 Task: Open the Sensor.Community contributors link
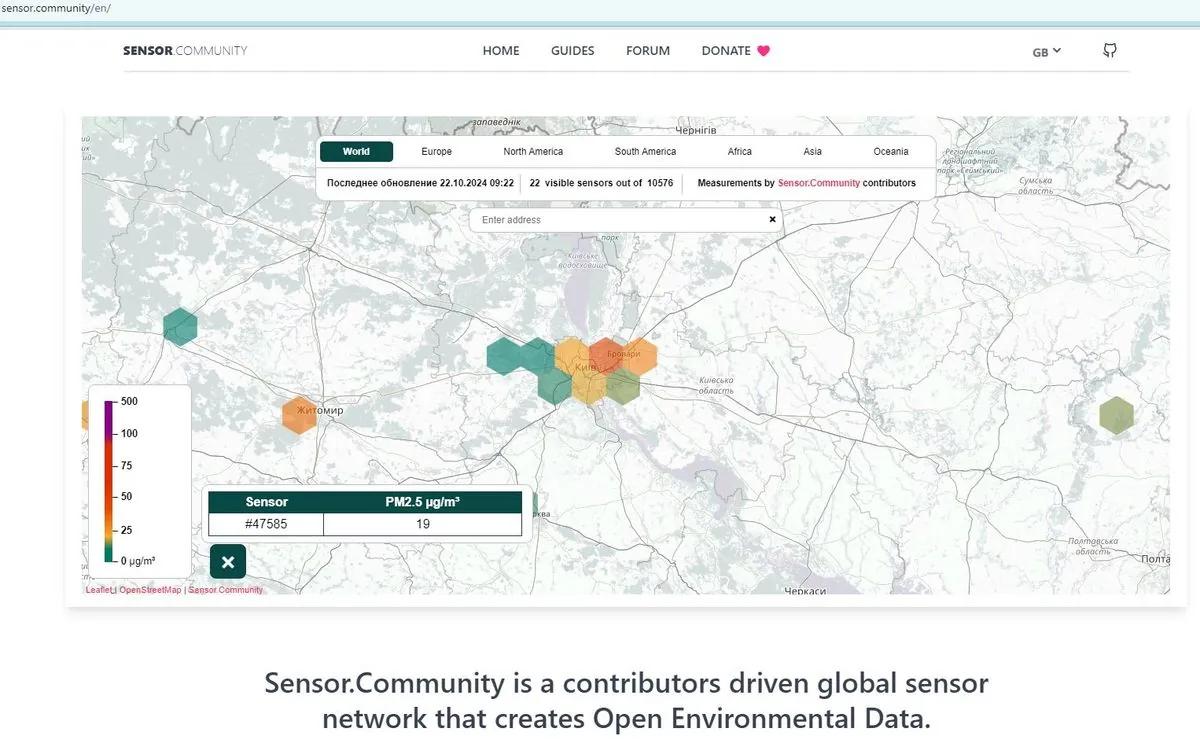point(818,183)
